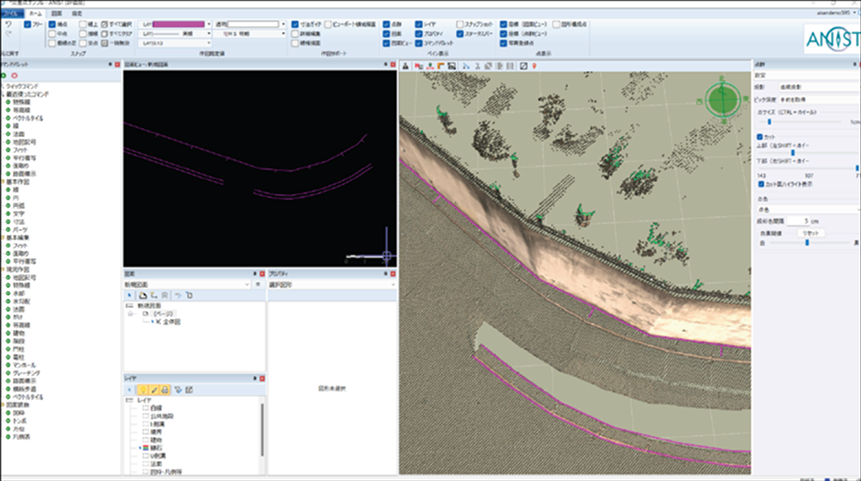Viewport: 861px width, 481px height.
Task: Adjust the 点サイズ slider handle
Action: [x=769, y=122]
